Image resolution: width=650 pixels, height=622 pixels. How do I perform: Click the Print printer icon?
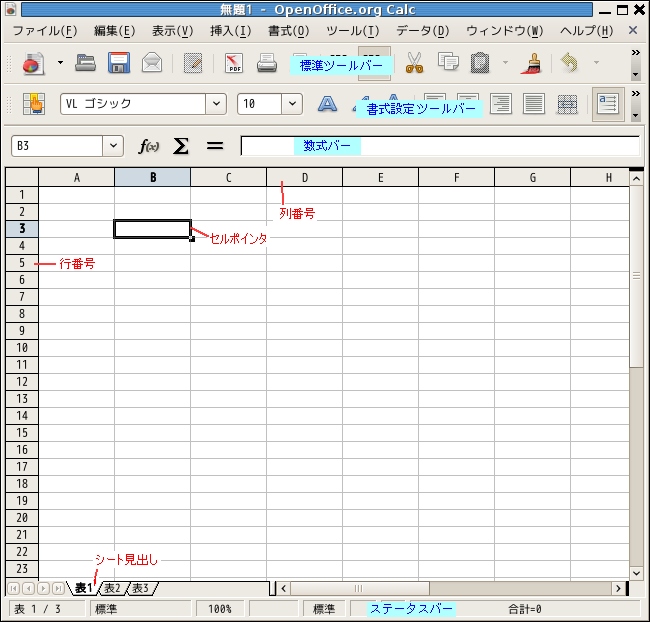267,63
